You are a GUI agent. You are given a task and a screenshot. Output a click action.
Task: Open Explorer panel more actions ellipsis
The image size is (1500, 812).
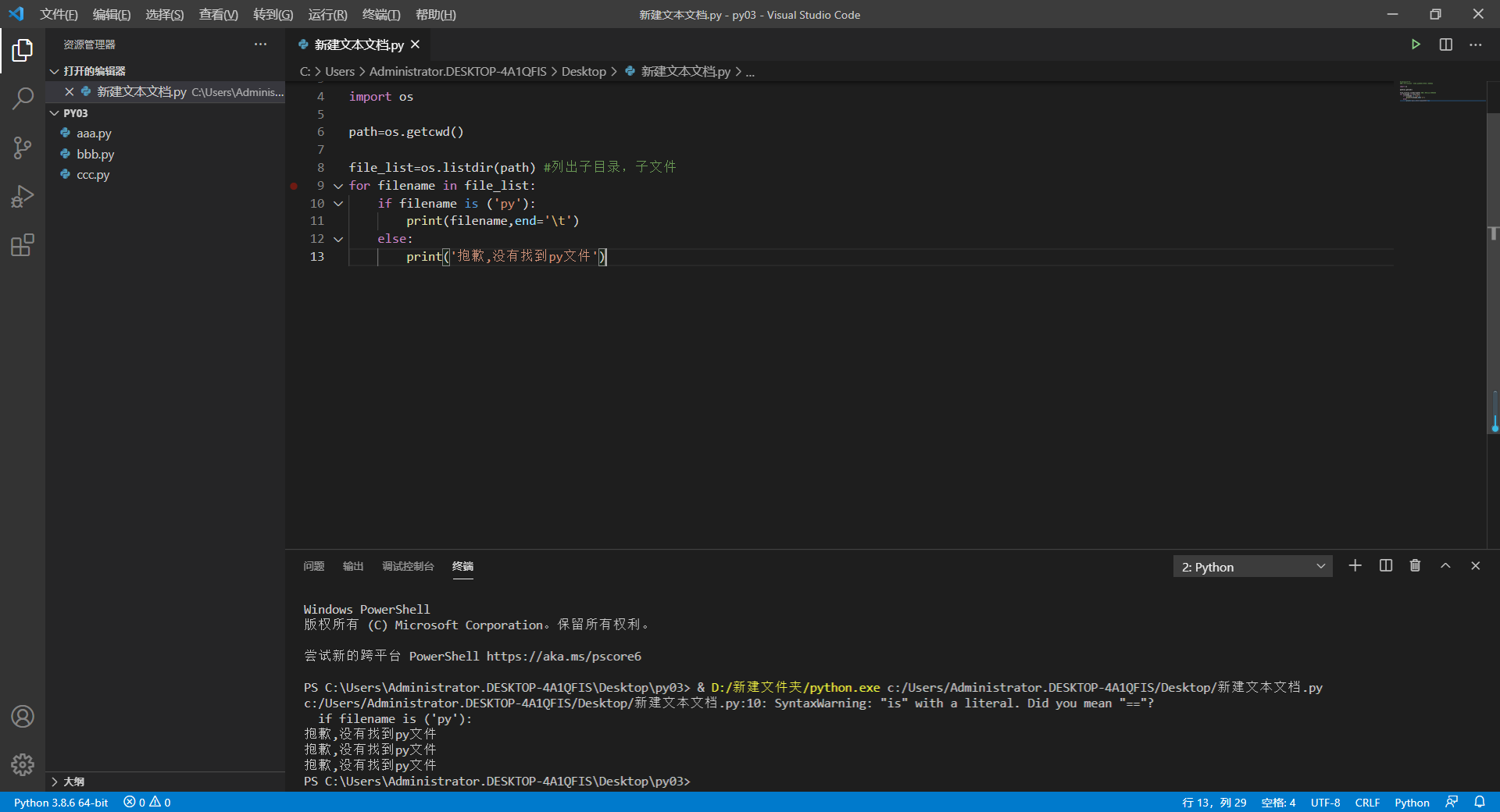(x=260, y=45)
